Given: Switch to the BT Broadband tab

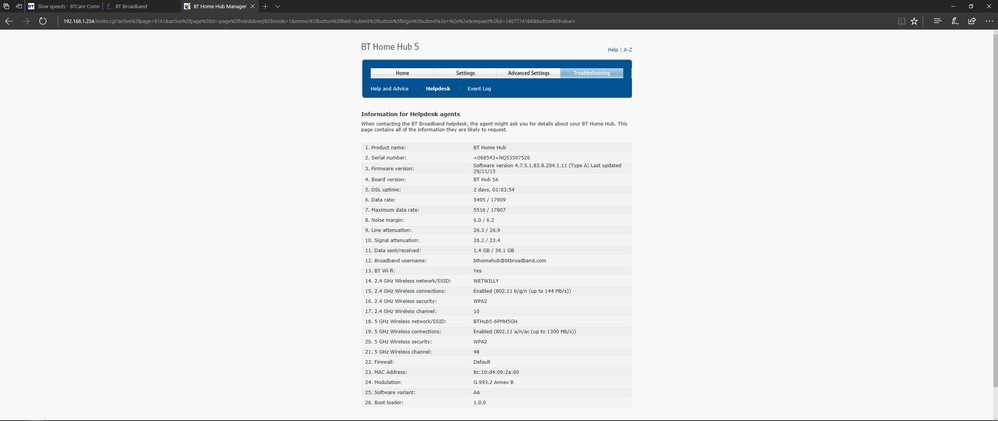Looking at the screenshot, I should click(x=141, y=6).
